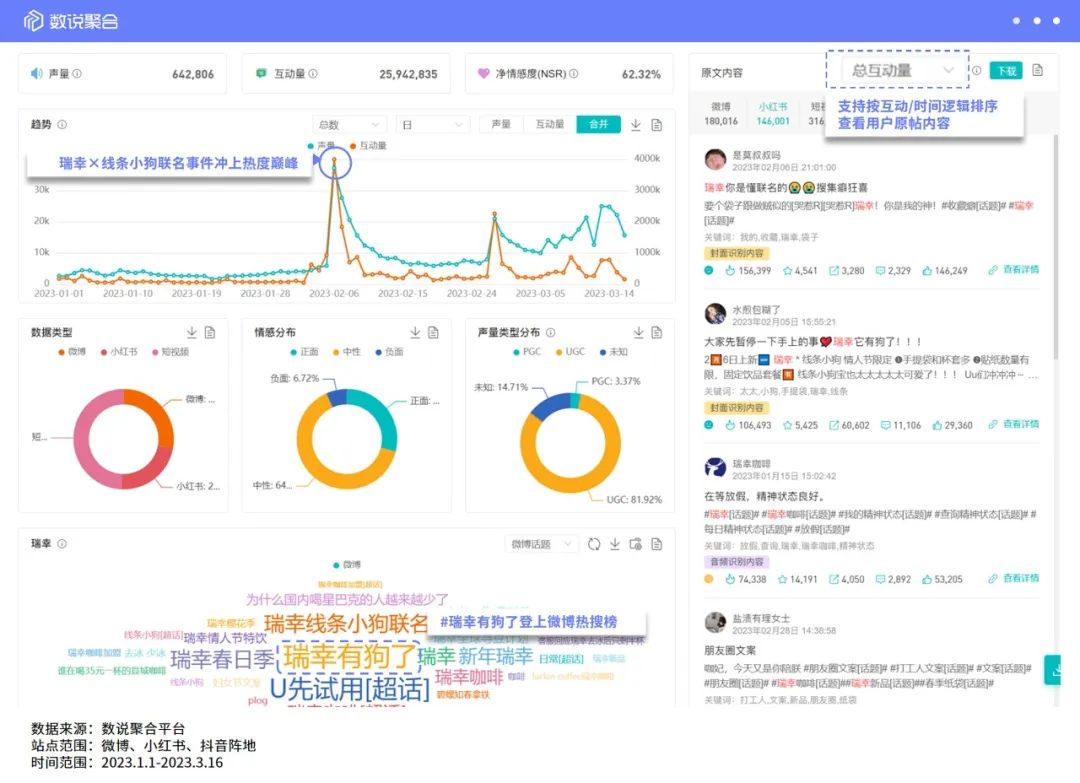Image resolution: width=1080 pixels, height=783 pixels.
Task: Download the 瑞幸 word cloud
Action: click(615, 544)
